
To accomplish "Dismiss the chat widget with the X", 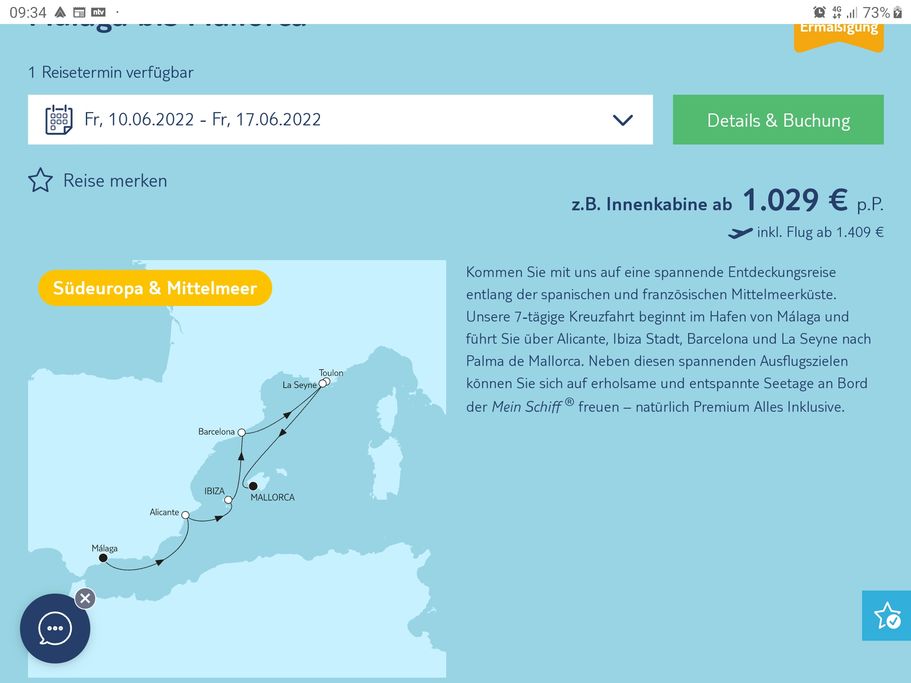I will (x=85, y=598).
